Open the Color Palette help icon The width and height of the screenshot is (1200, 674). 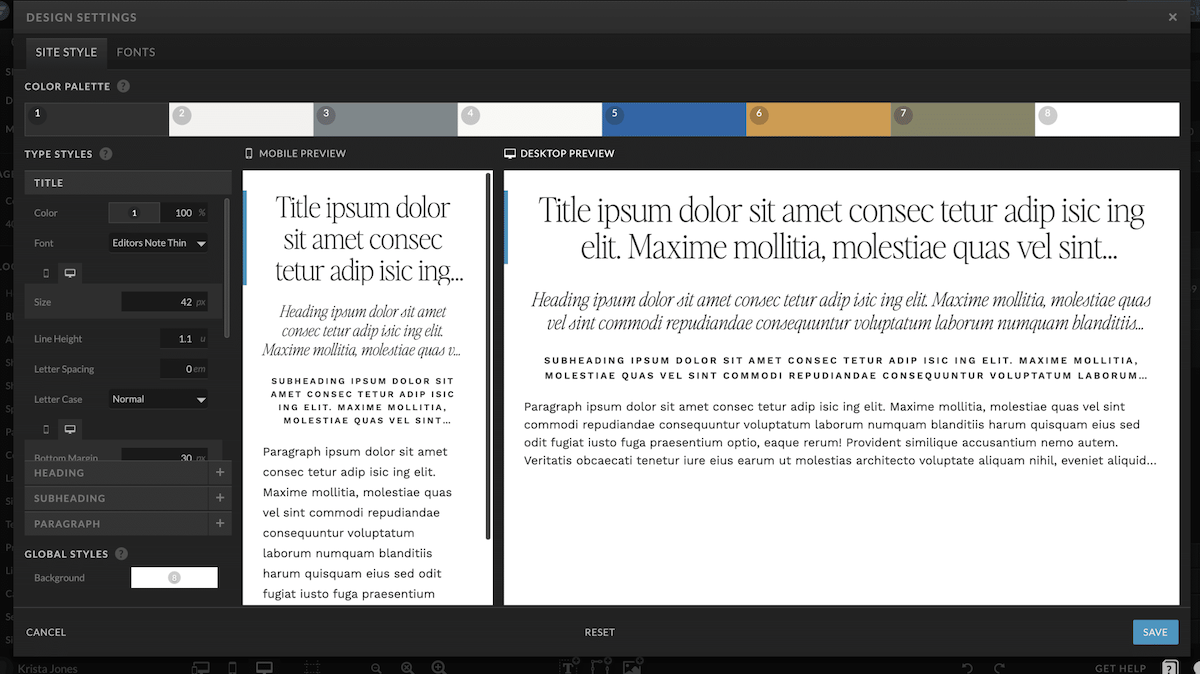pos(123,87)
